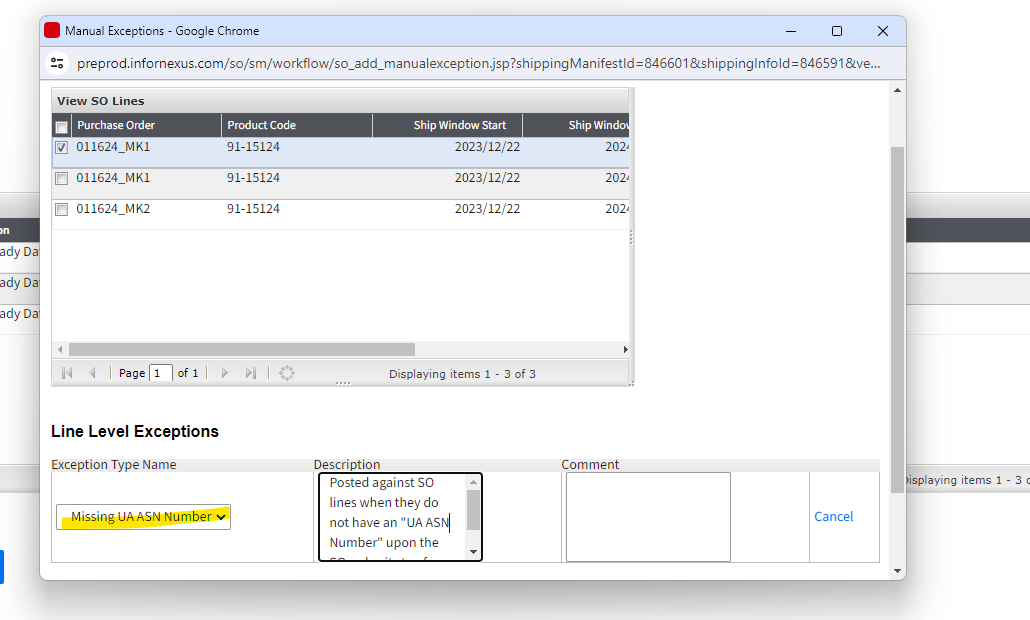
Task: Close the Manual Exceptions window
Action: pyautogui.click(x=883, y=31)
